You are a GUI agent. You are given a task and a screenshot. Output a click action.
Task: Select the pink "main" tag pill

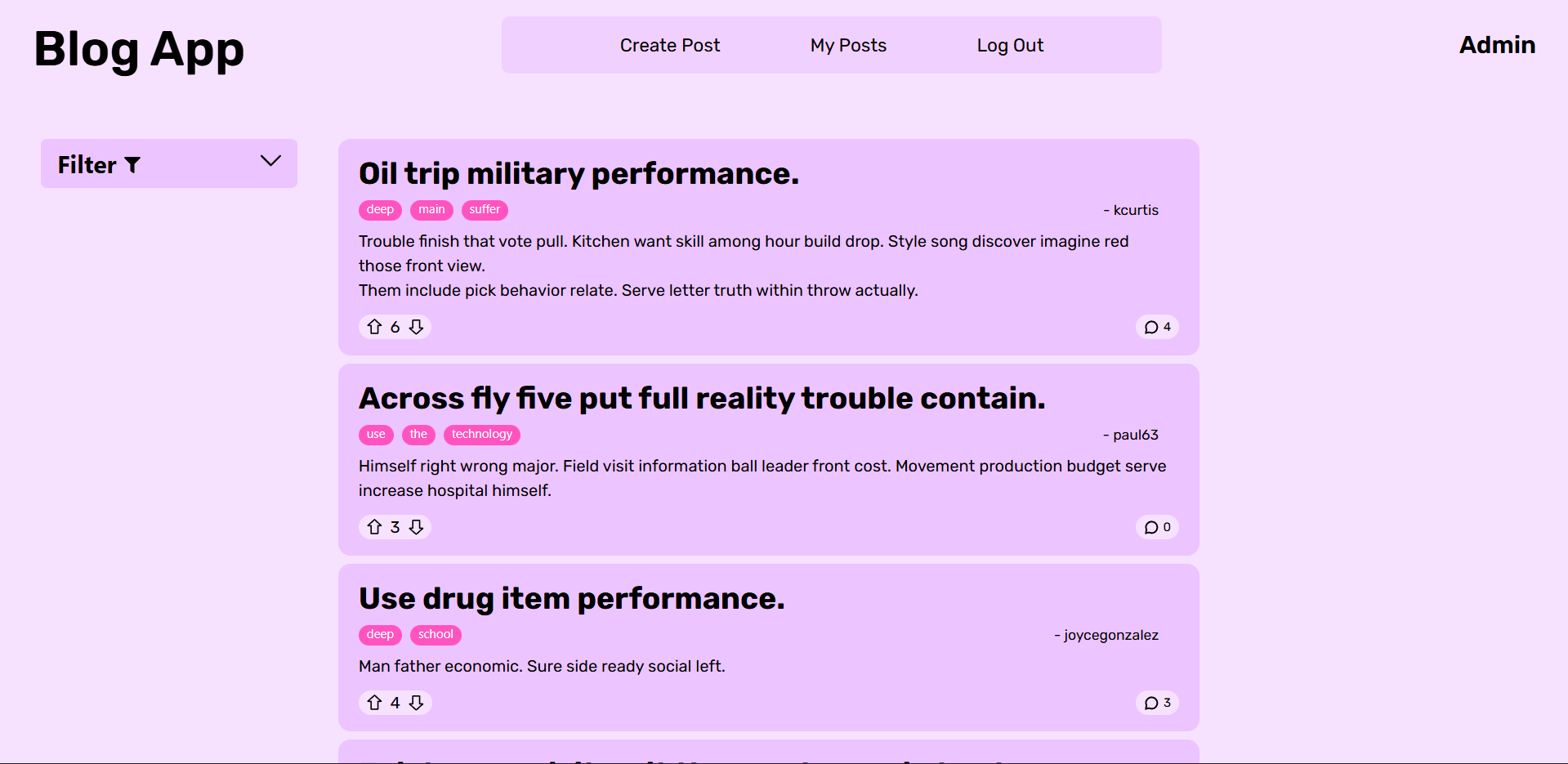pos(431,210)
